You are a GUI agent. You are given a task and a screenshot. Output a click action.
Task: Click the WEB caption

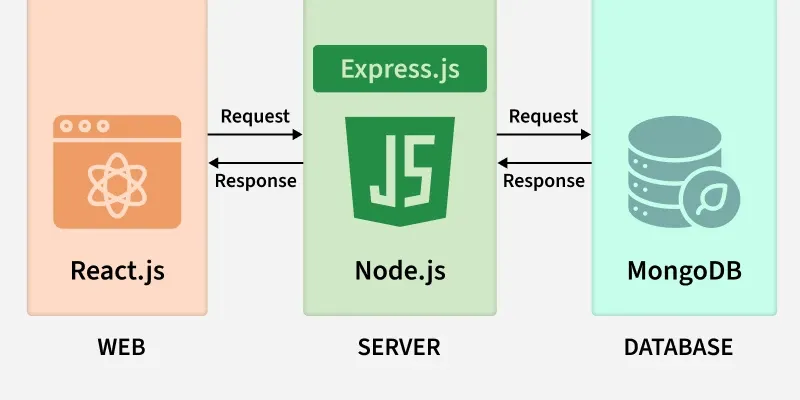click(121, 347)
